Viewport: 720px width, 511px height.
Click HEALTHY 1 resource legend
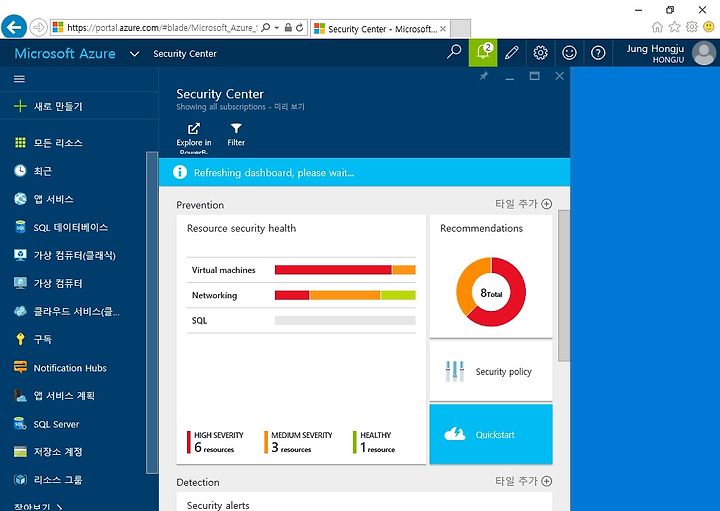point(374,442)
